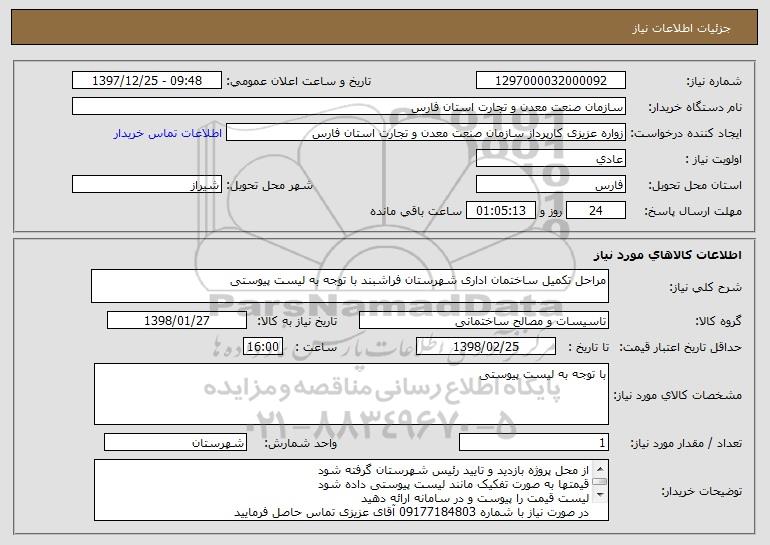Screen dimensions: 770x545
Task: Click the label مهلت ارسال پاسخ
Action: [x=693, y=211]
